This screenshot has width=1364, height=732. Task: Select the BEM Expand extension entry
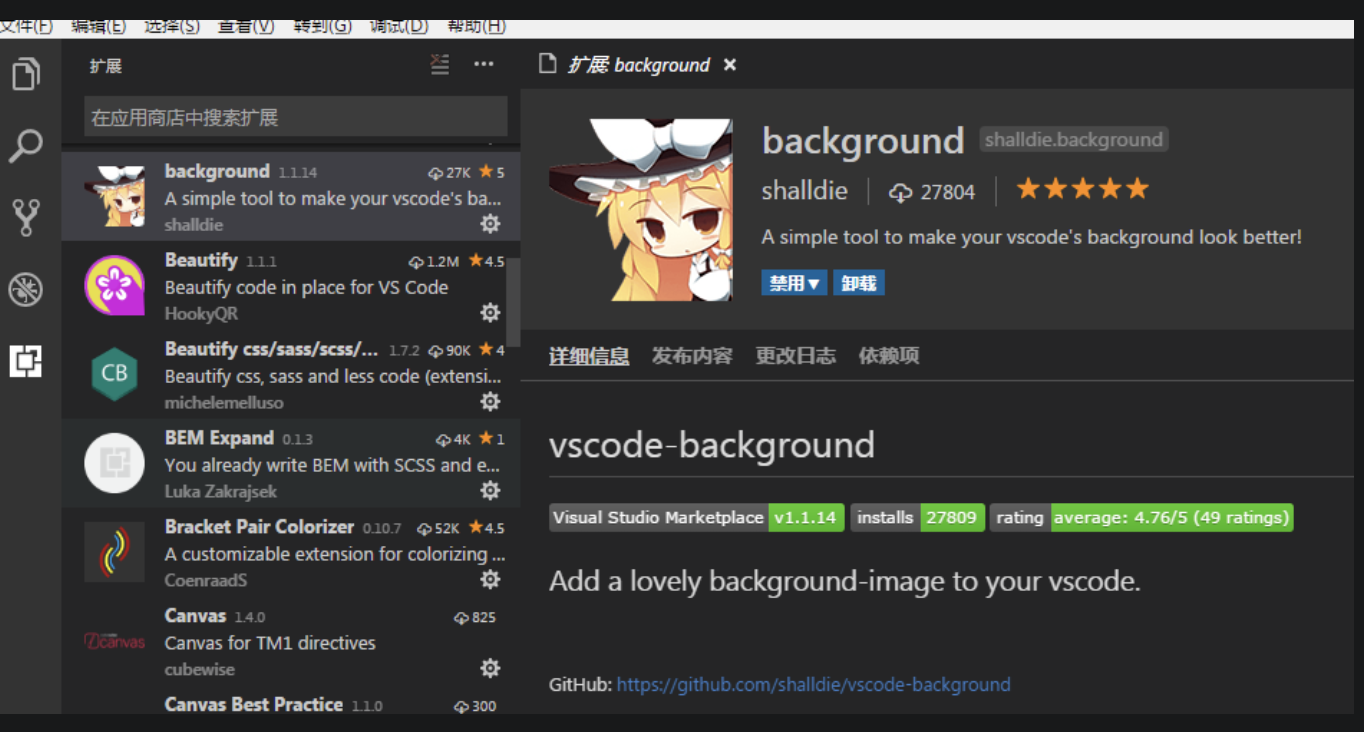[x=291, y=463]
